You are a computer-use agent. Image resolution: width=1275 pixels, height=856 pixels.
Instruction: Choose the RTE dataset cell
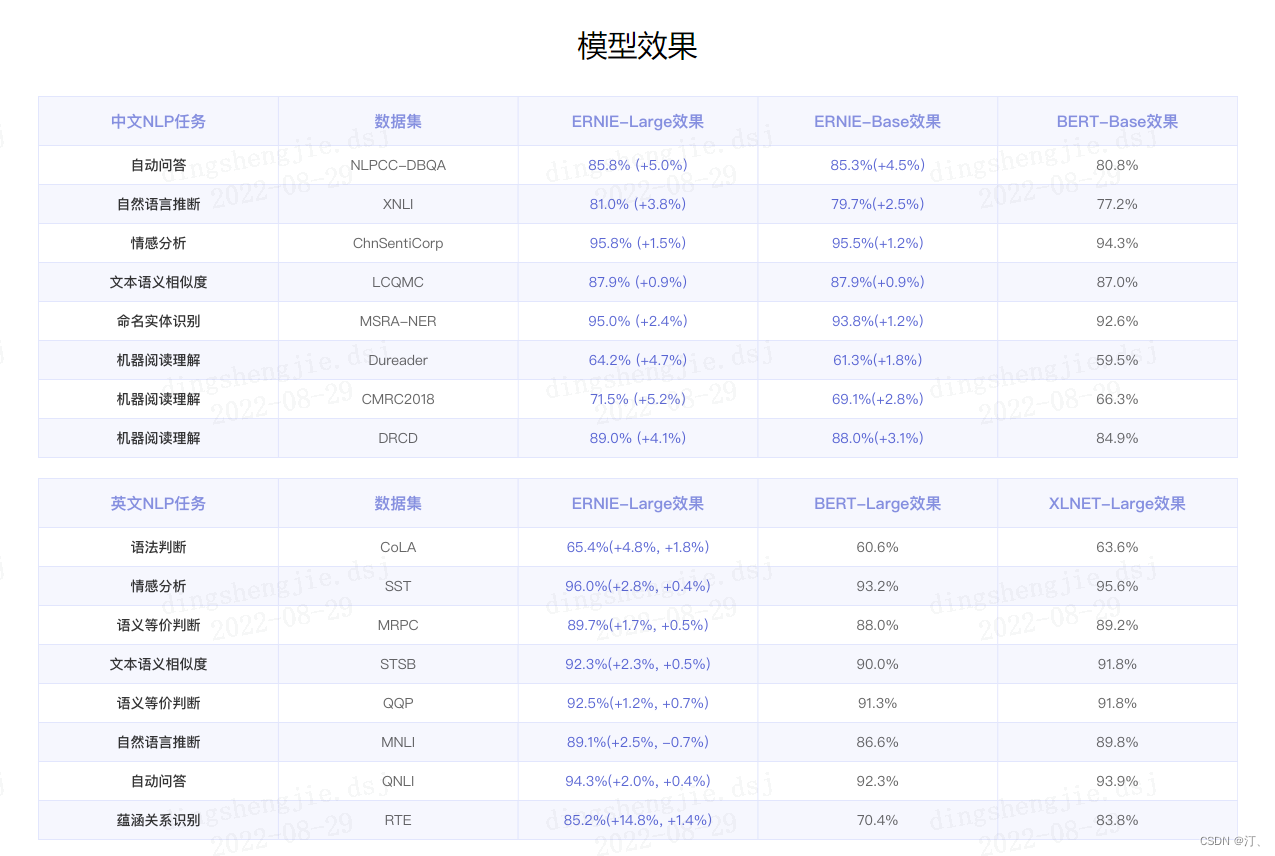[x=398, y=820]
